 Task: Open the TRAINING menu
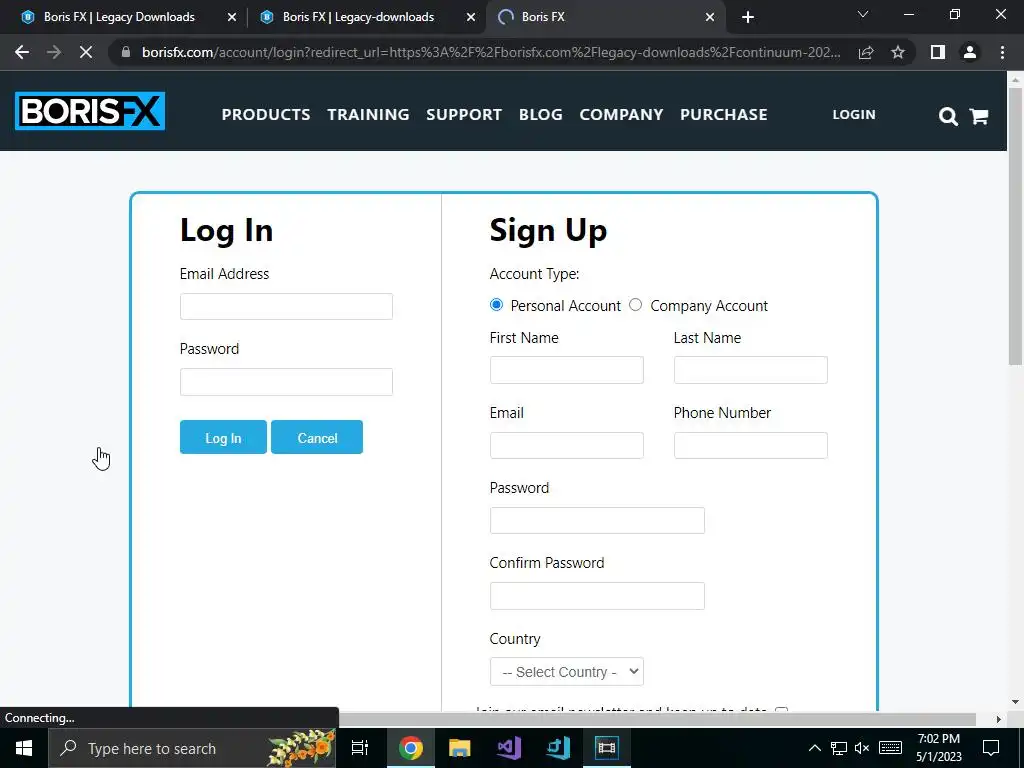(368, 114)
